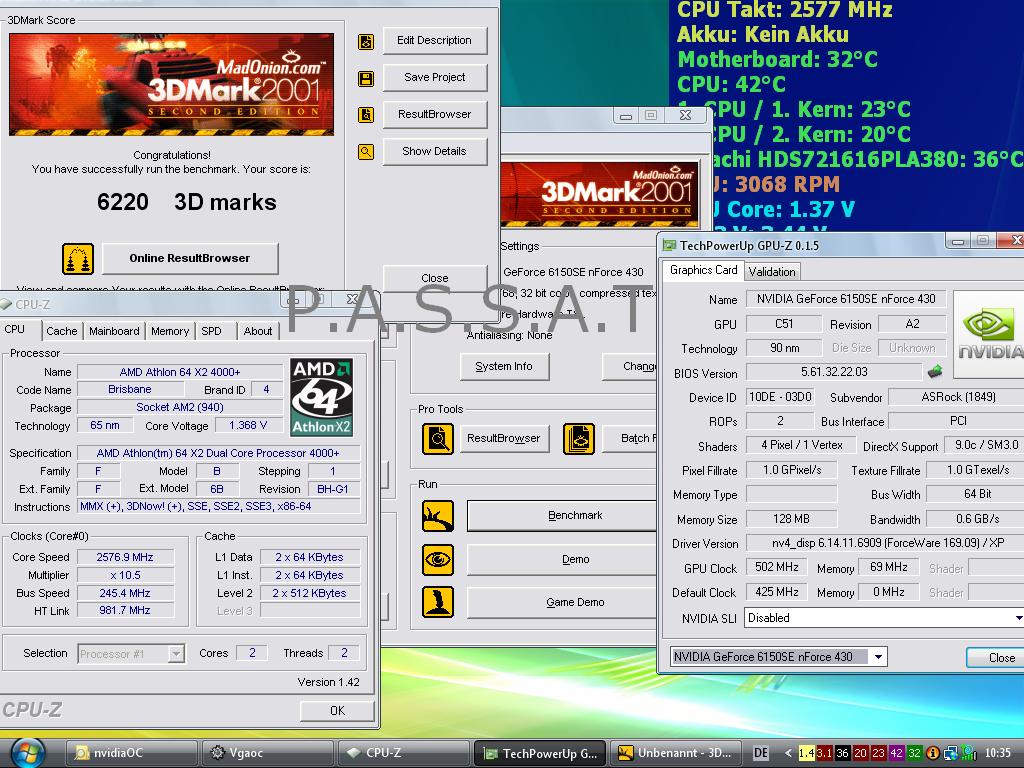Click the 1.4 temperature tray icon
The height and width of the screenshot is (768, 1024).
(807, 753)
